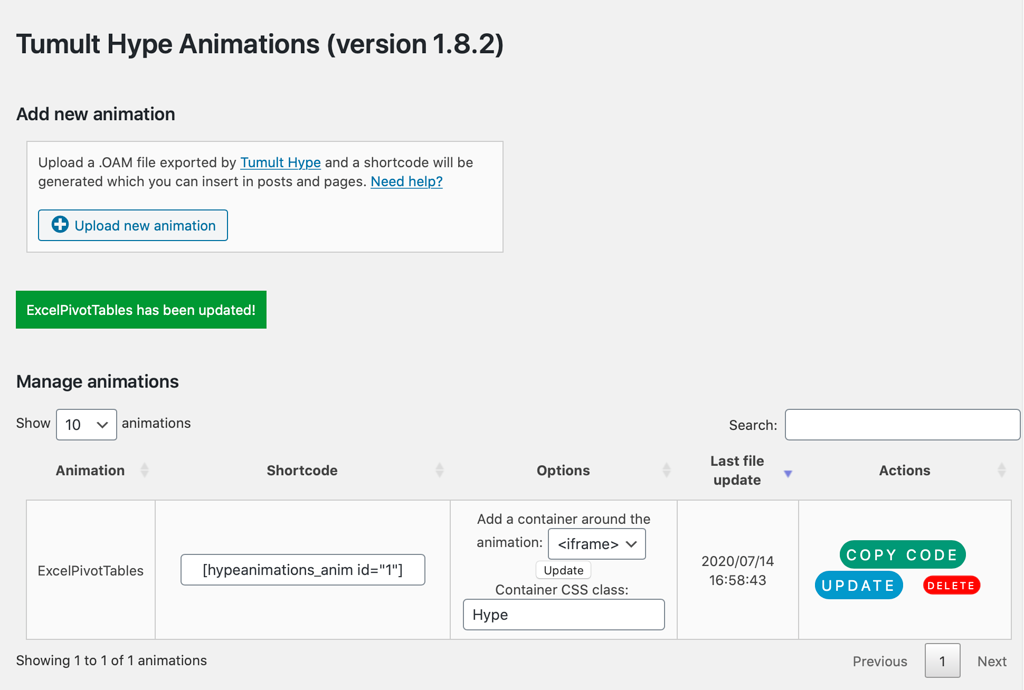Click inside the Search field

coord(901,424)
